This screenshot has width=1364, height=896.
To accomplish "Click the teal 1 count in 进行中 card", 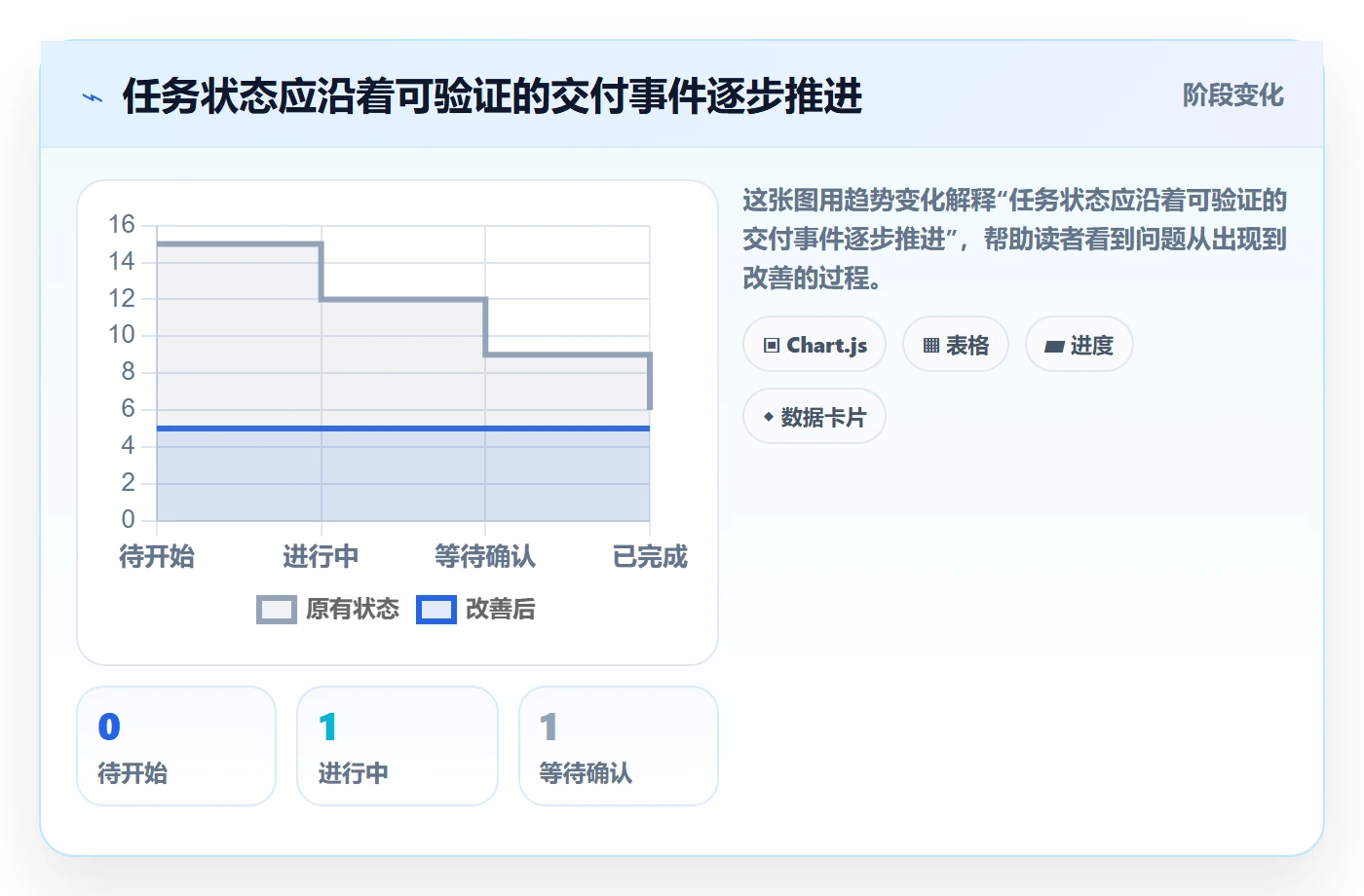I will click(x=327, y=727).
